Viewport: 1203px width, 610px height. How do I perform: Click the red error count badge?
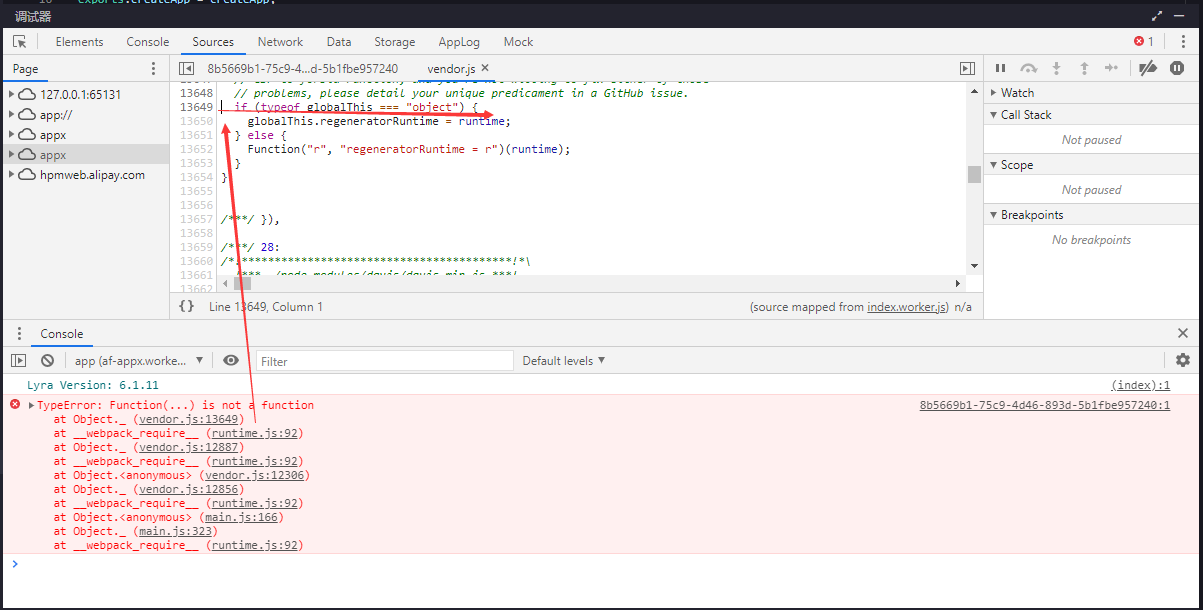pos(1144,41)
